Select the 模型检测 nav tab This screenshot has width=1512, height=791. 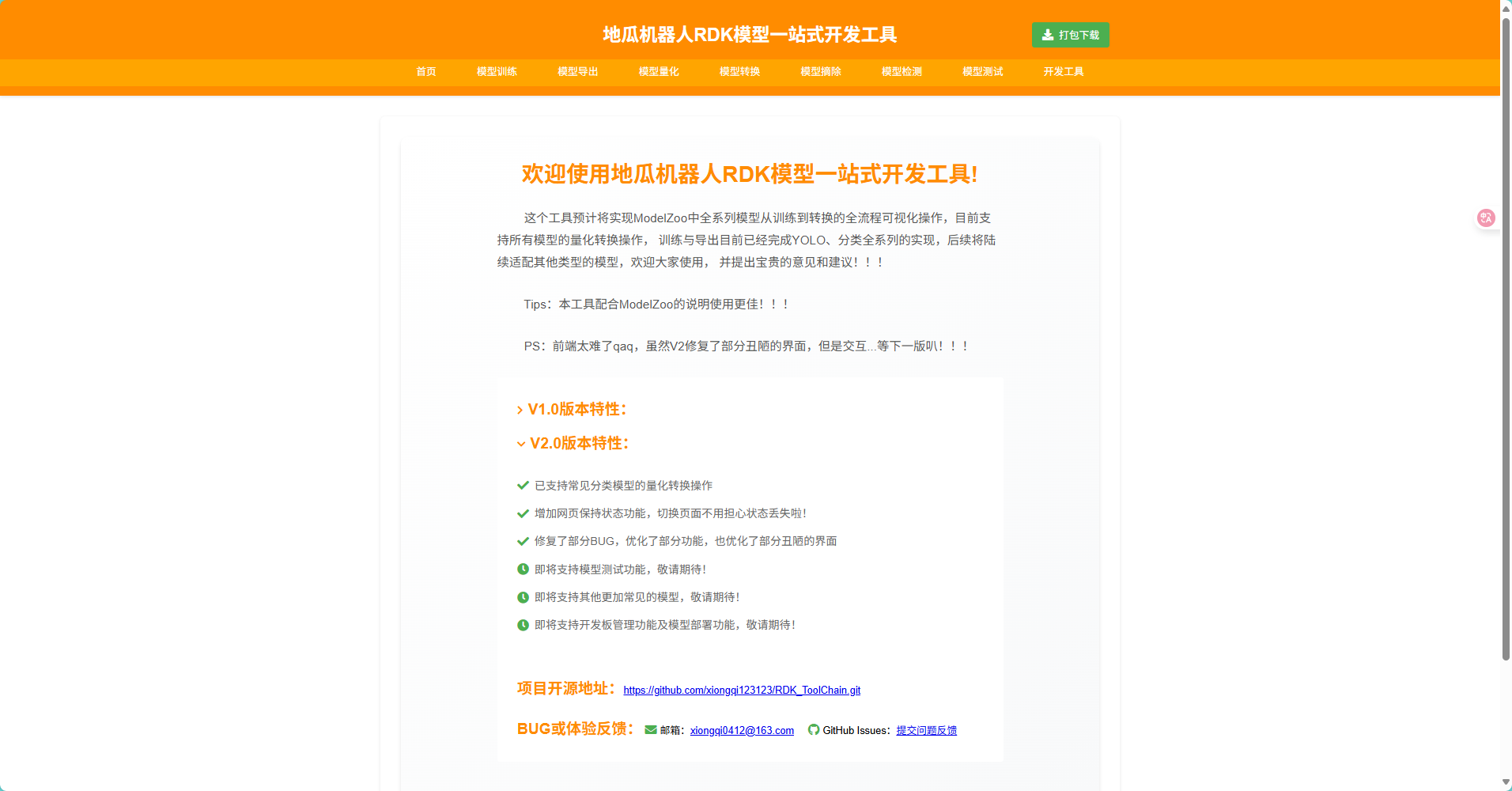902,72
